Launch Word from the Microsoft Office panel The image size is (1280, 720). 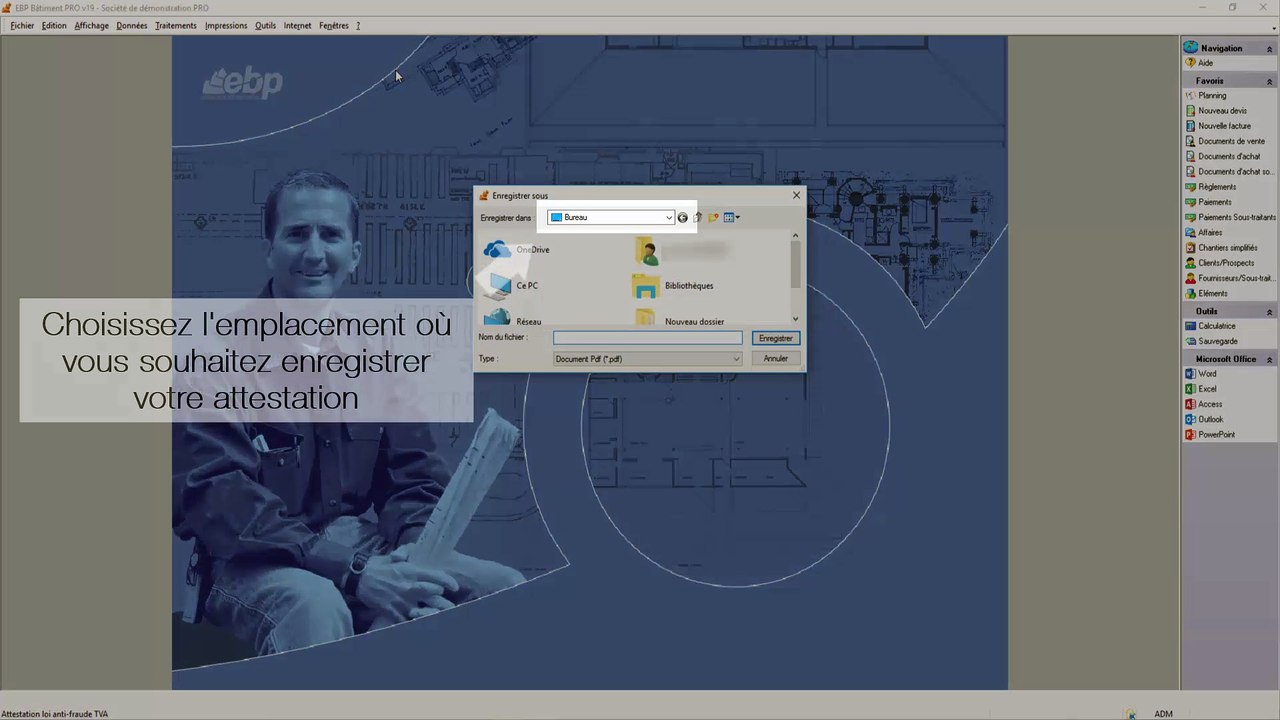click(1190, 374)
